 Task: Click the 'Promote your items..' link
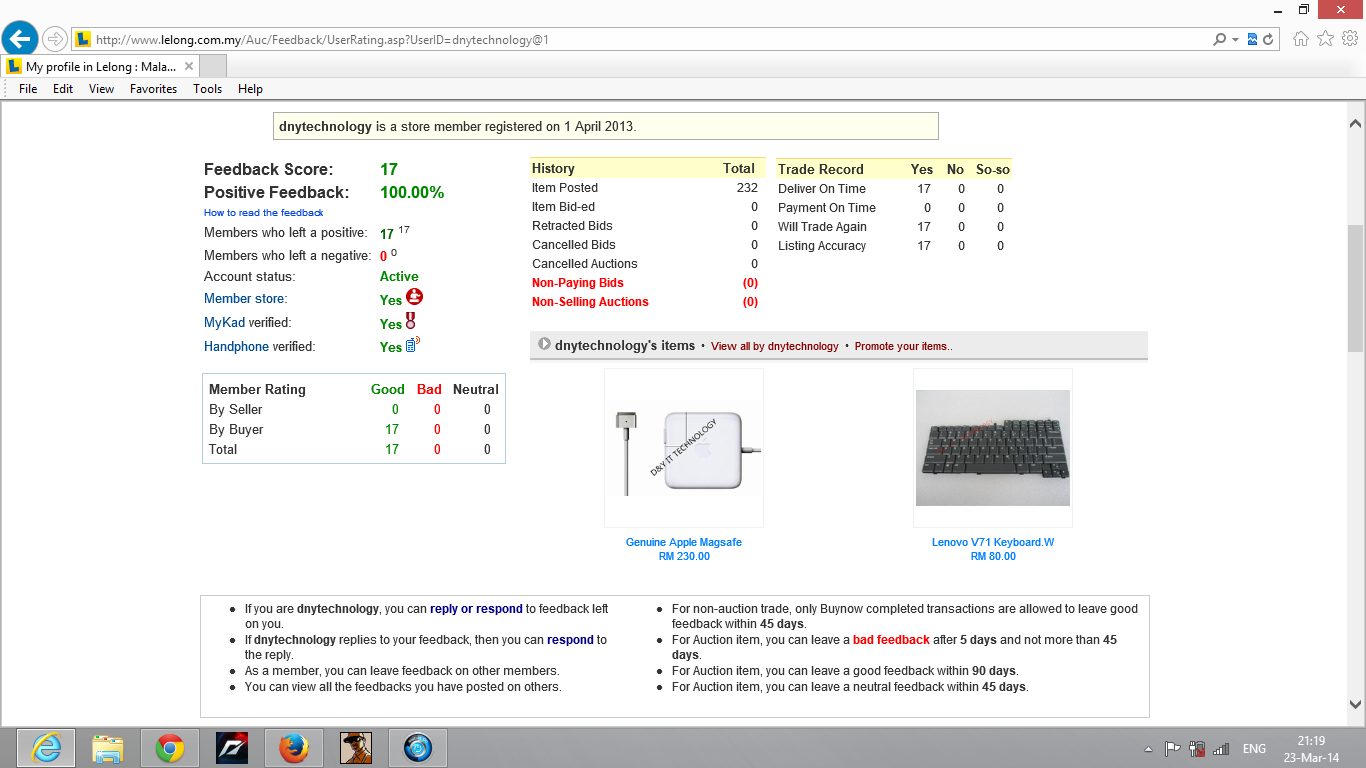pos(904,346)
